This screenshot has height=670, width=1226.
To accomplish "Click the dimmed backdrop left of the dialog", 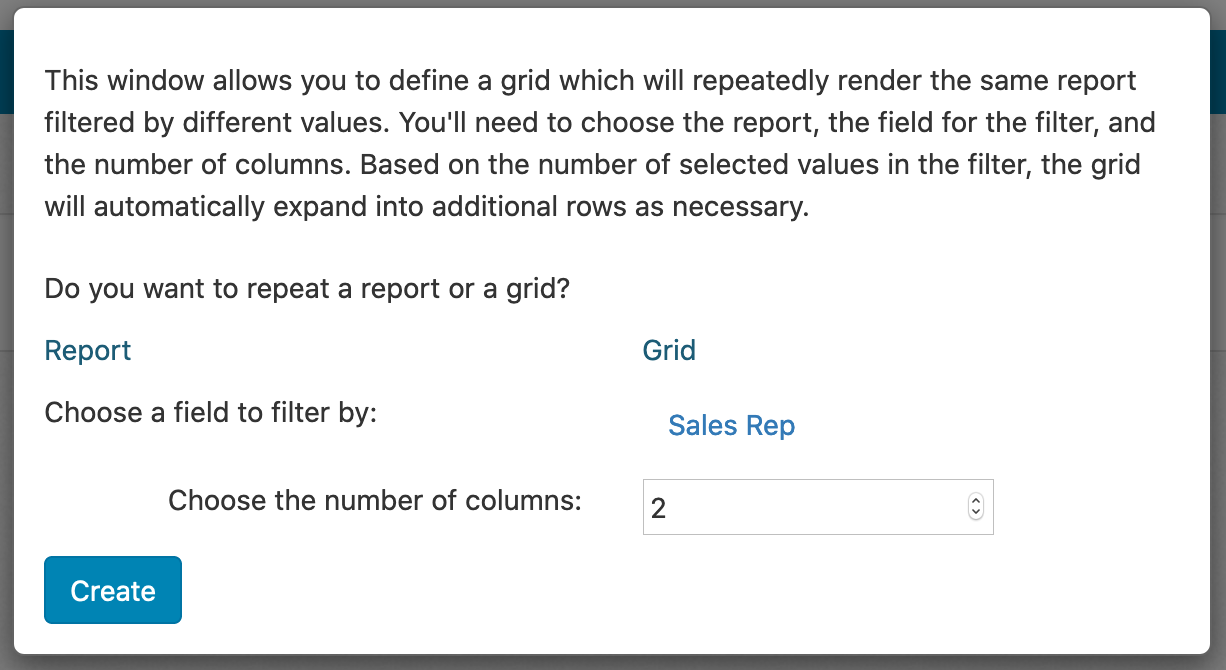I will 6,400.
